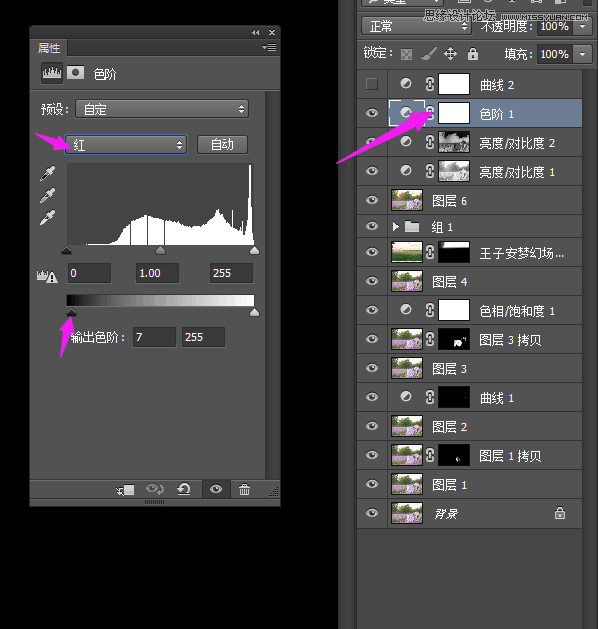Adjust the input black point slider
Image resolution: width=598 pixels, height=629 pixels.
67,251
